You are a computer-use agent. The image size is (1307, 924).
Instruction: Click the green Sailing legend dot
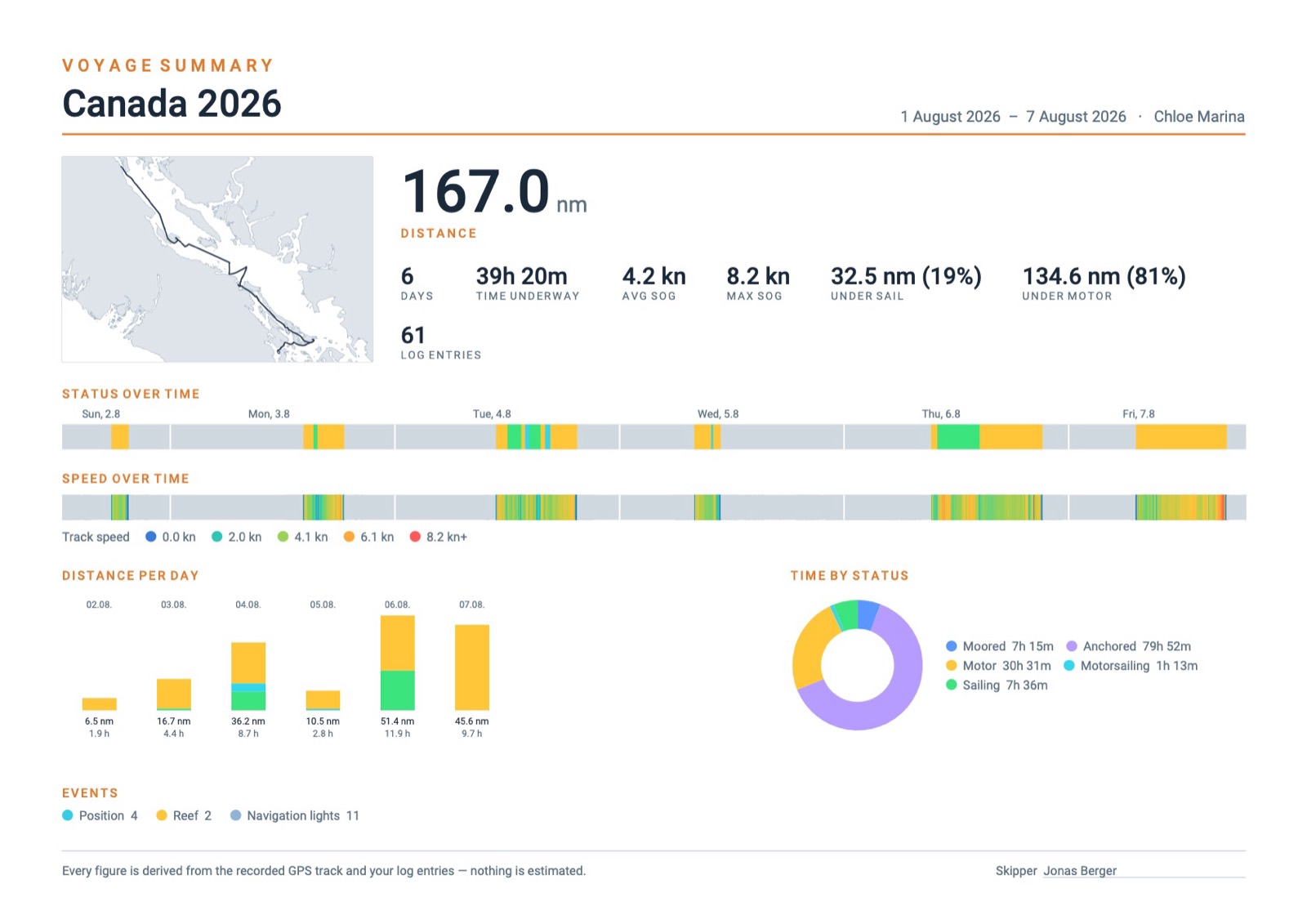[x=952, y=685]
